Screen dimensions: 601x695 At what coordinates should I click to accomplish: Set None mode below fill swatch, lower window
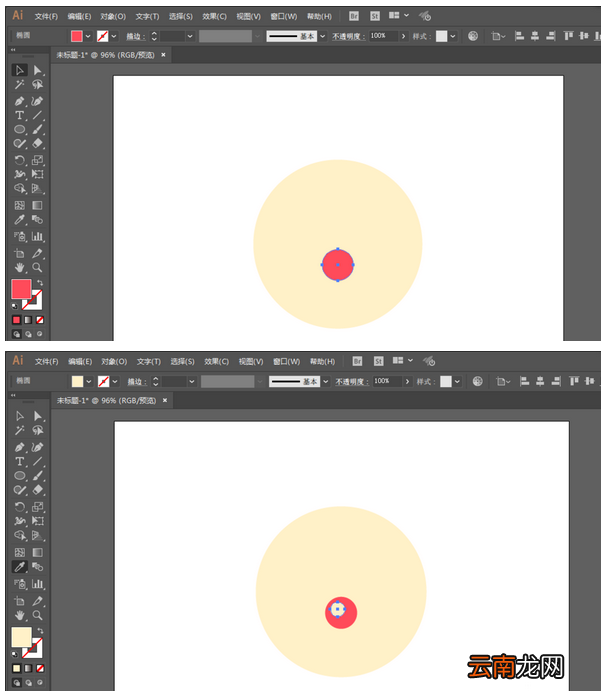pyautogui.click(x=39, y=668)
